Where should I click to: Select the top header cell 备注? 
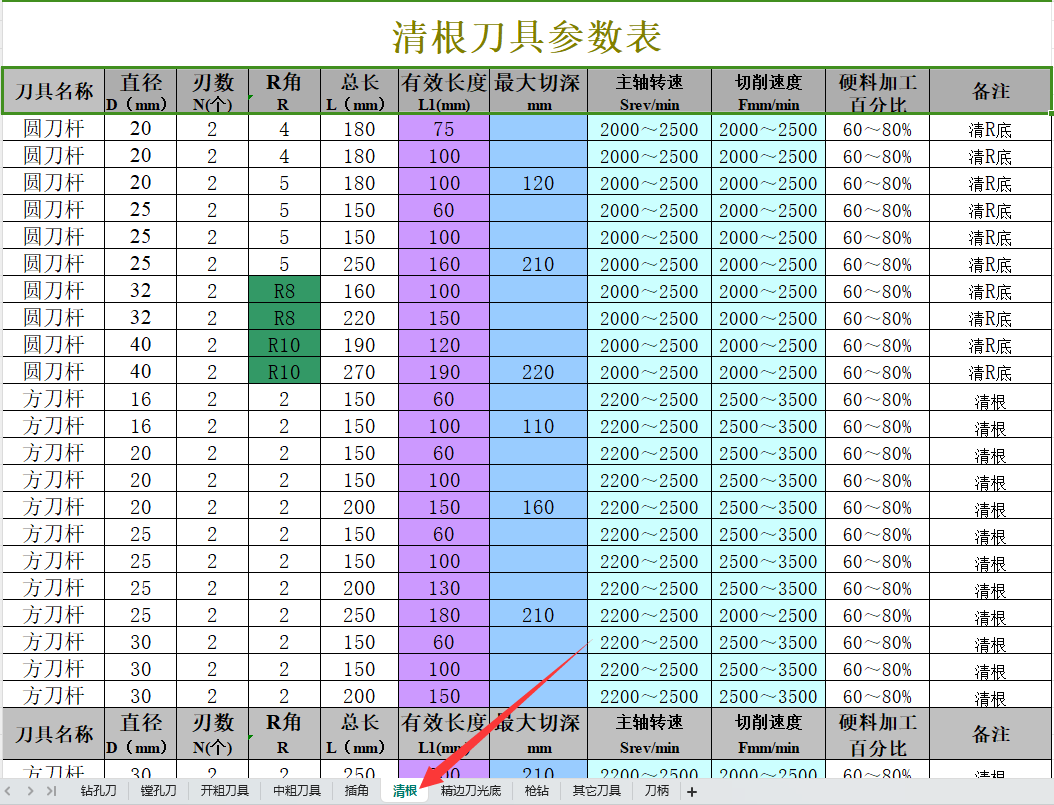click(990, 91)
